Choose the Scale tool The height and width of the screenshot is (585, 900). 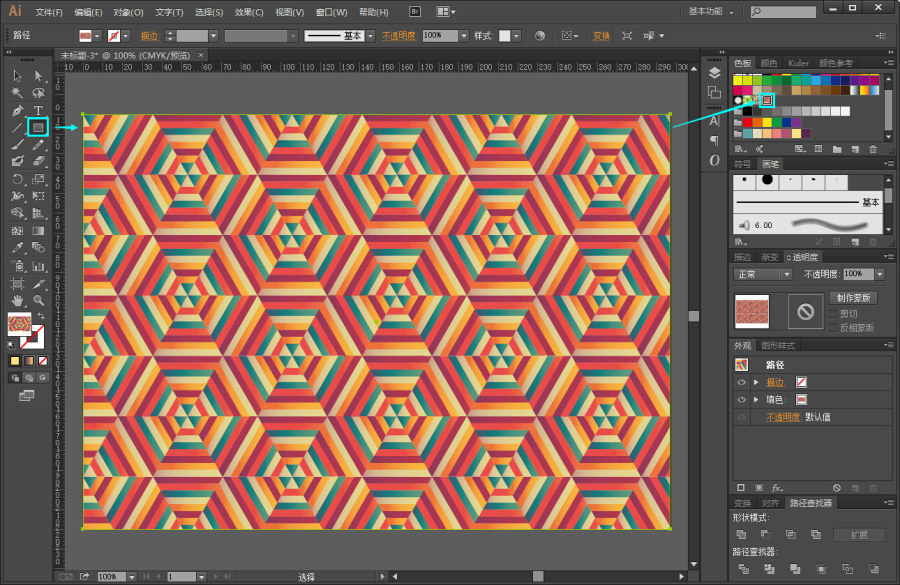(x=38, y=179)
